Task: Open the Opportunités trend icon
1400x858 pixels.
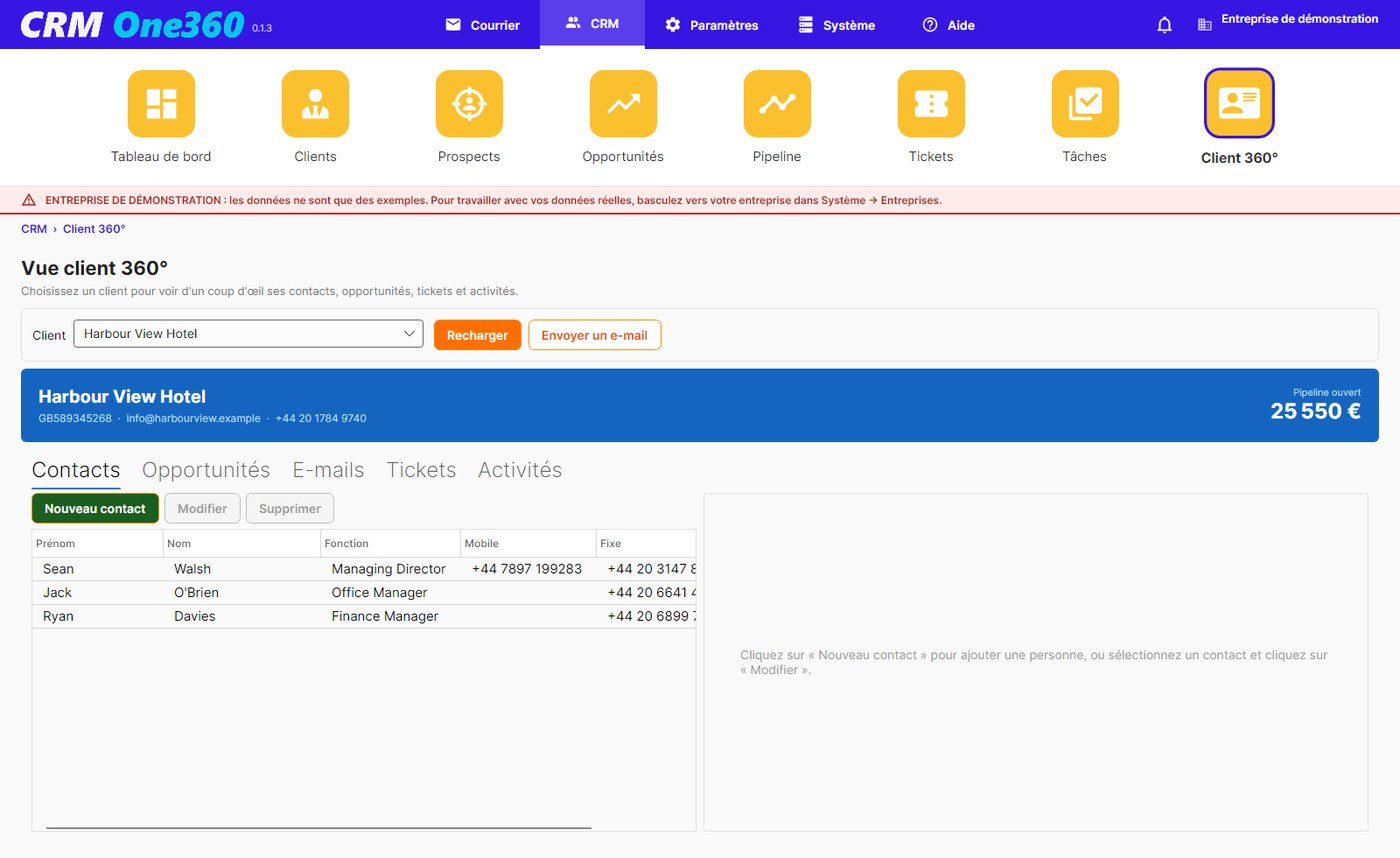Action: (623, 104)
